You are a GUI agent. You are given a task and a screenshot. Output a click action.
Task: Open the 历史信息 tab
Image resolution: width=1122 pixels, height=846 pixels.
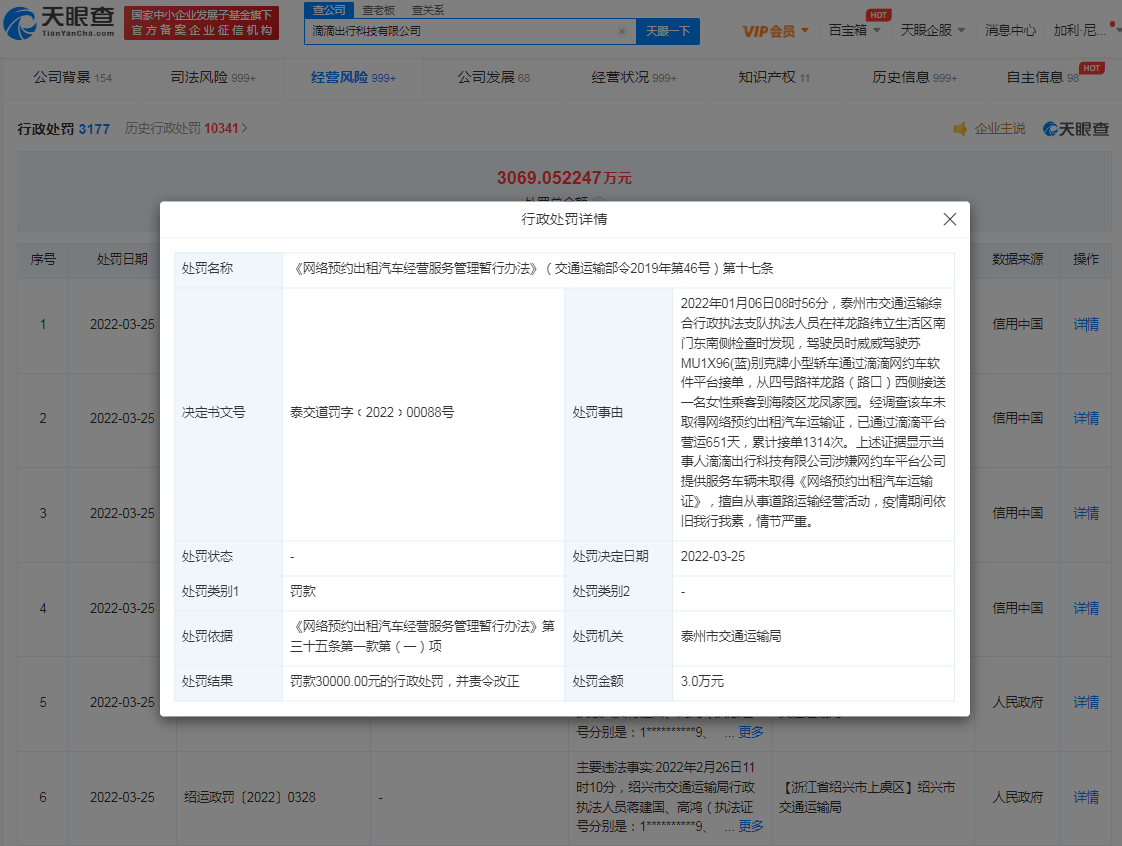[914, 77]
